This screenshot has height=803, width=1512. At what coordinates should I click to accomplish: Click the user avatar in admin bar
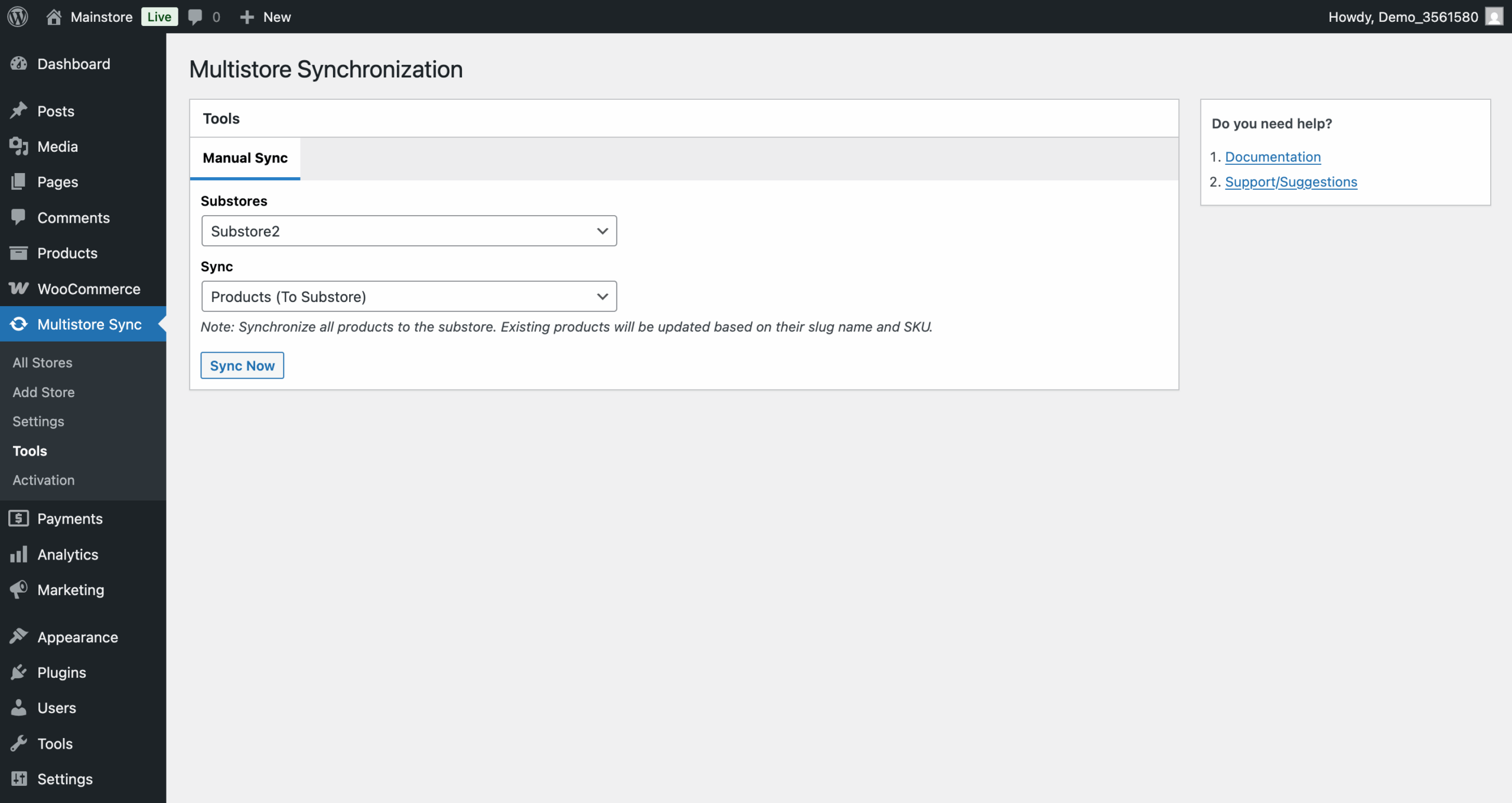(x=1494, y=17)
